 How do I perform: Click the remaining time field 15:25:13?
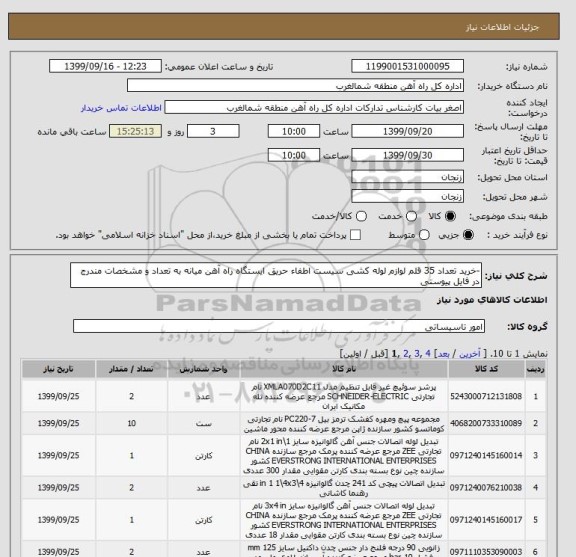click(x=135, y=131)
